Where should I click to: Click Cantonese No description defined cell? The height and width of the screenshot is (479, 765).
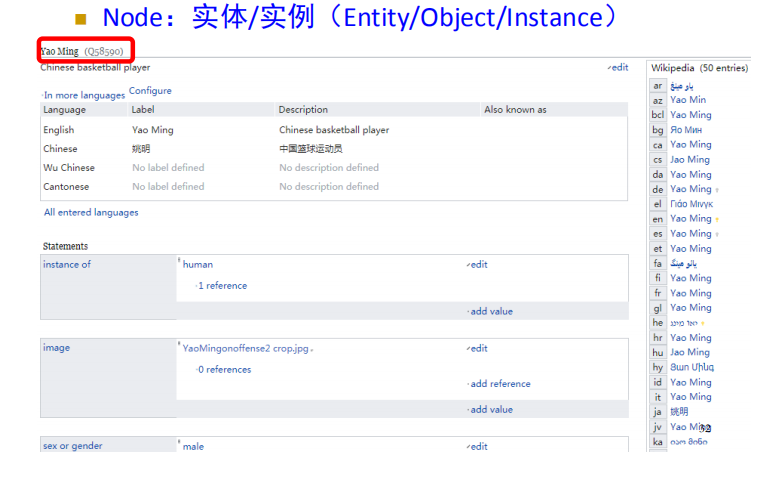click(329, 186)
